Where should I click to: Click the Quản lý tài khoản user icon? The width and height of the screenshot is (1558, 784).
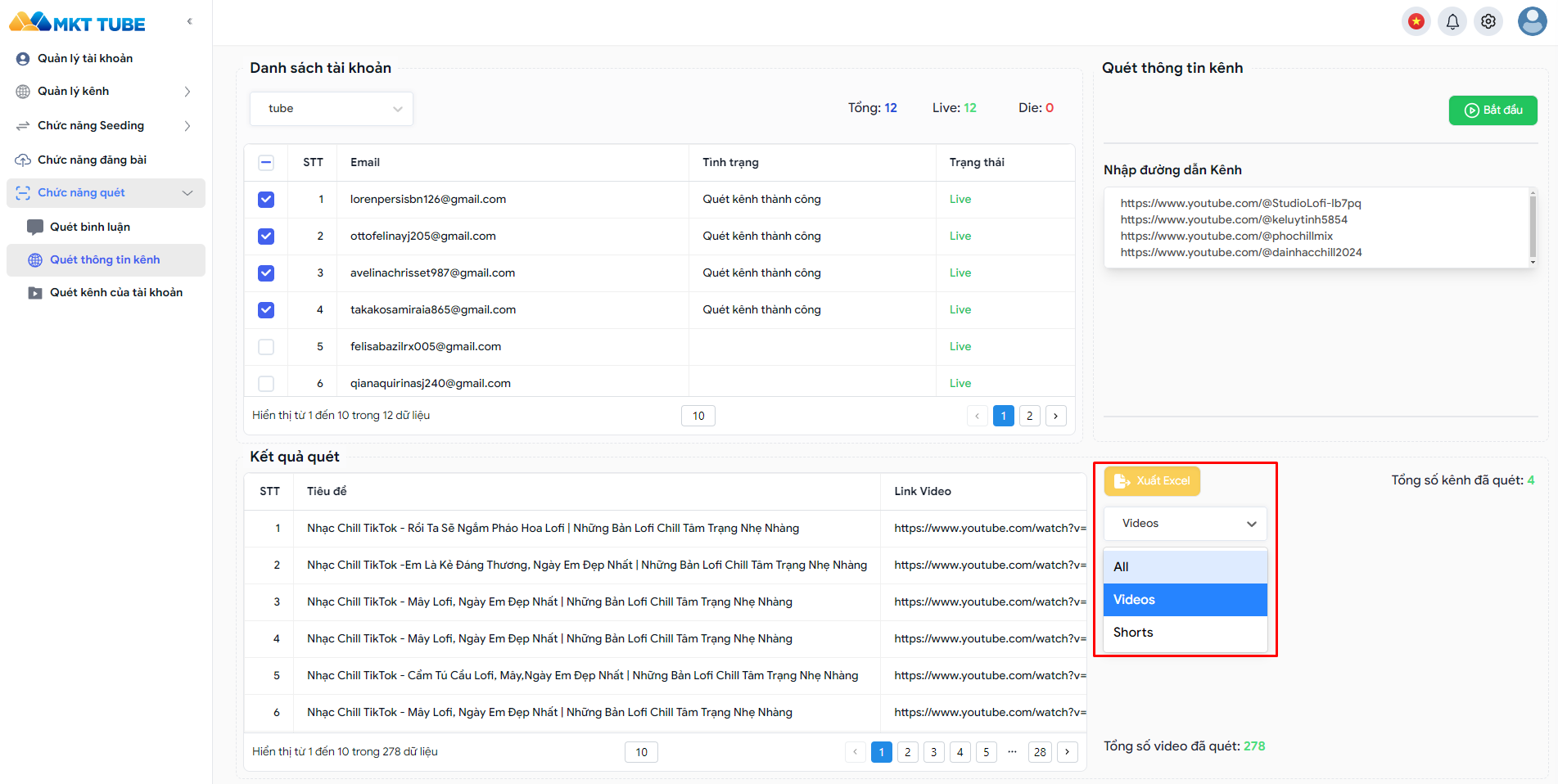pyautogui.click(x=23, y=59)
